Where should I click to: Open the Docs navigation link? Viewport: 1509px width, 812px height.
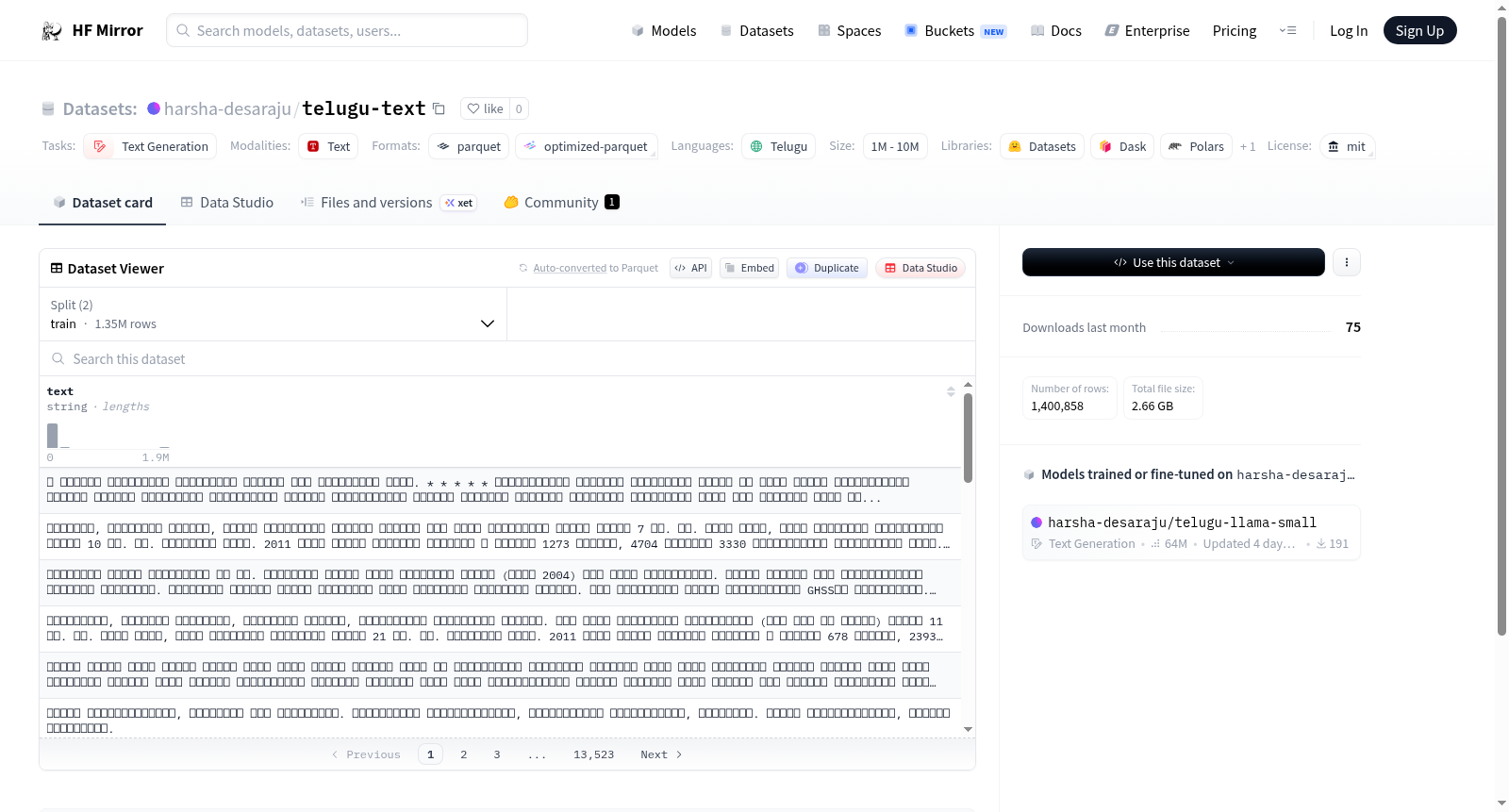pos(1055,30)
